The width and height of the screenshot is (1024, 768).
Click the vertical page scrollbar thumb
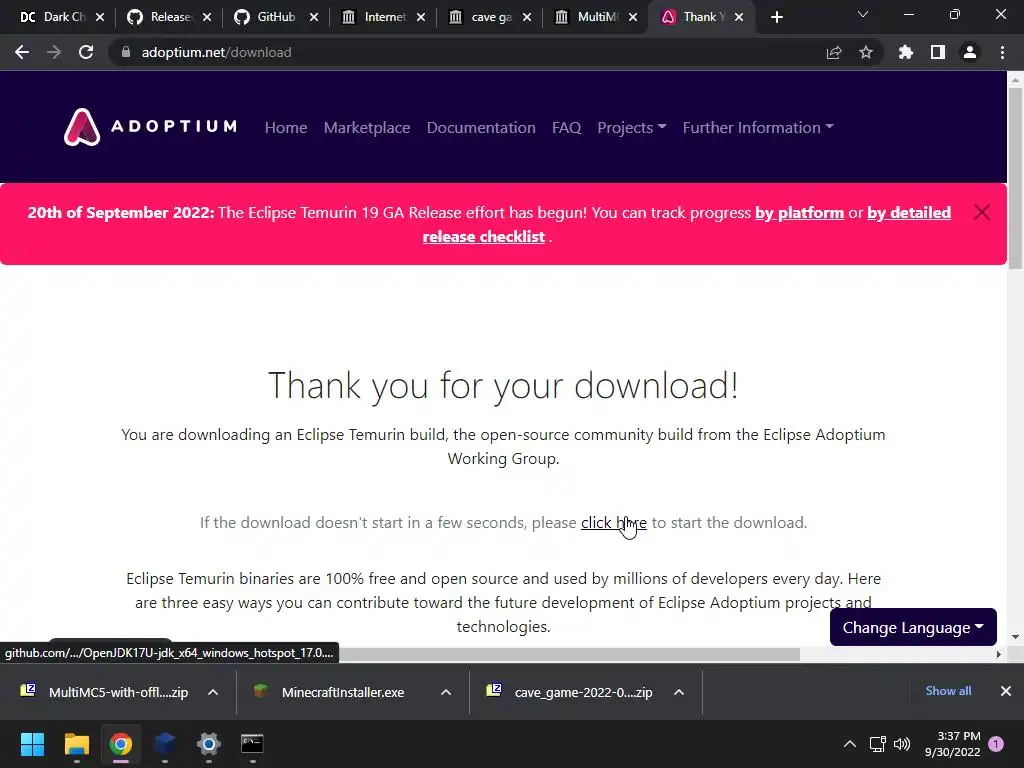pos(1015,178)
